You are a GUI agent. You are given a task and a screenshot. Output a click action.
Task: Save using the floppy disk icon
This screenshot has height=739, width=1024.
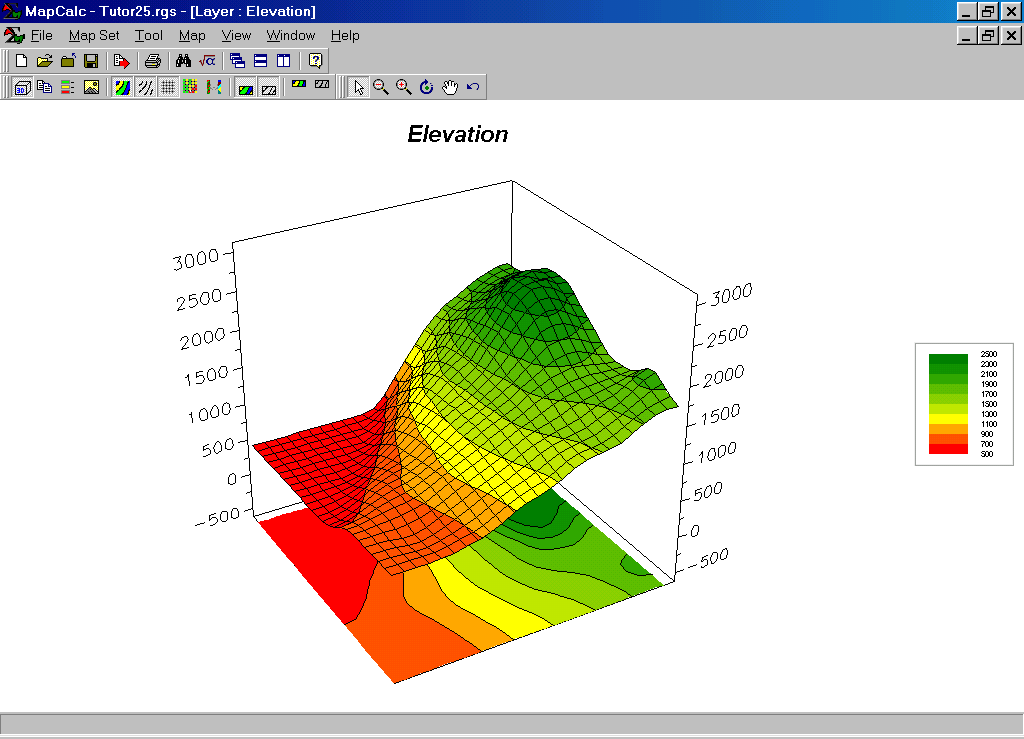(x=91, y=61)
